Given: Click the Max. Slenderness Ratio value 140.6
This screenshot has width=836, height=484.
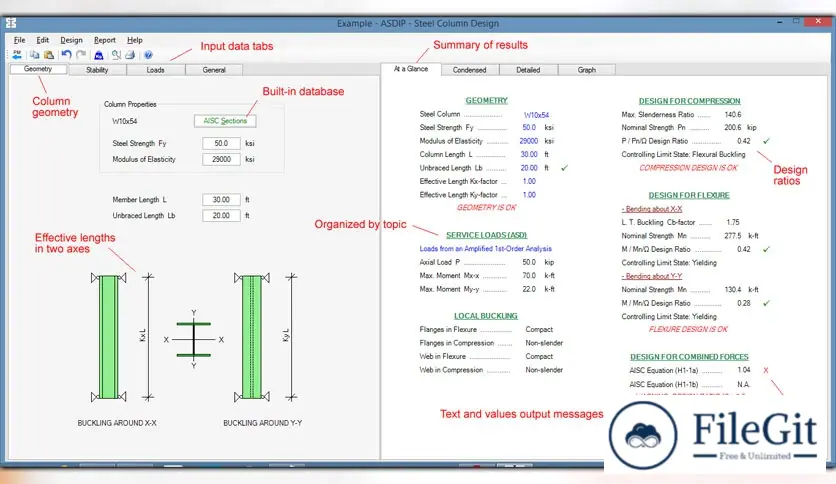Looking at the screenshot, I should 733,114.
